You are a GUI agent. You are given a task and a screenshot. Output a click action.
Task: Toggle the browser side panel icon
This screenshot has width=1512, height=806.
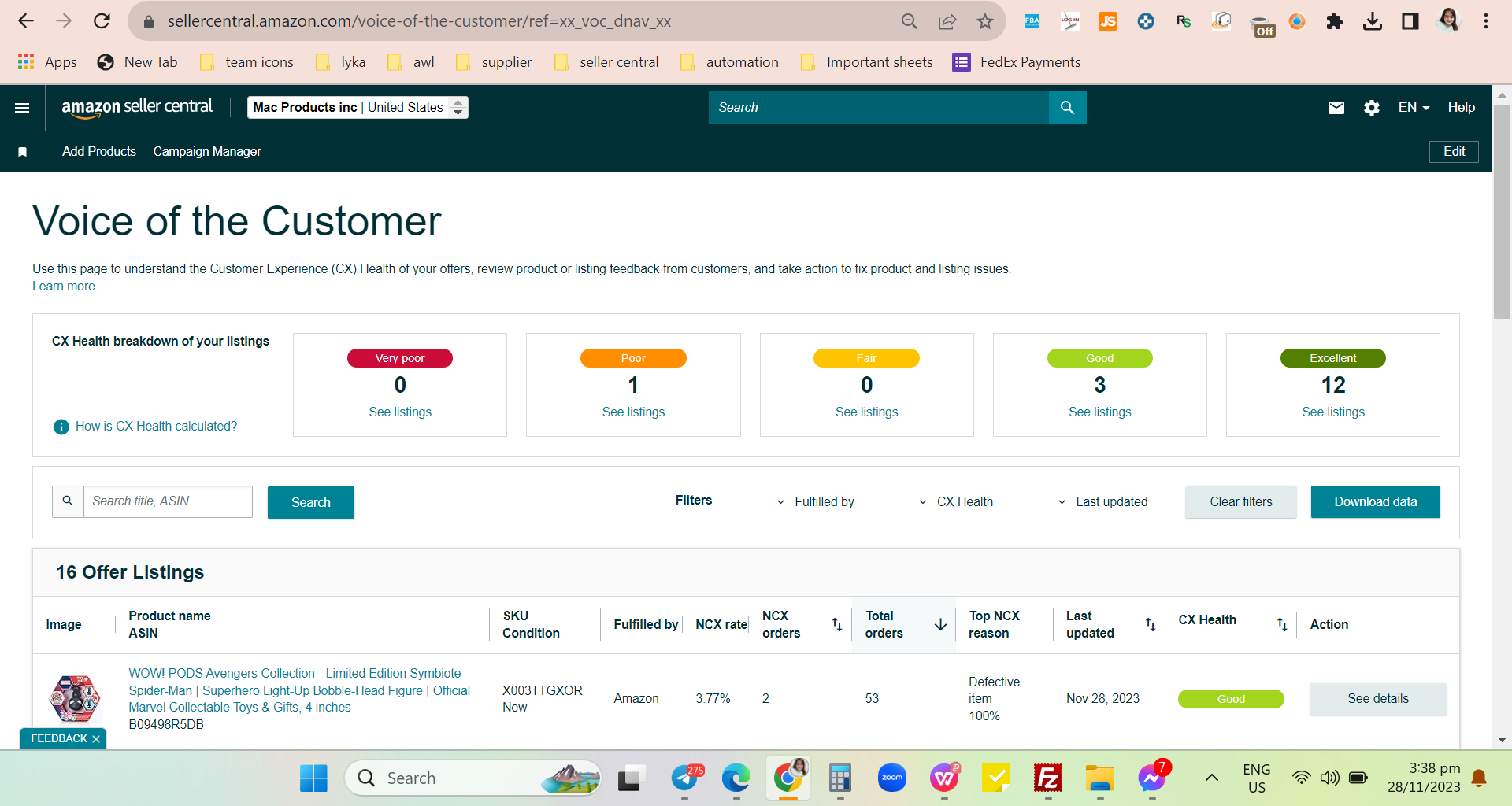1410,21
